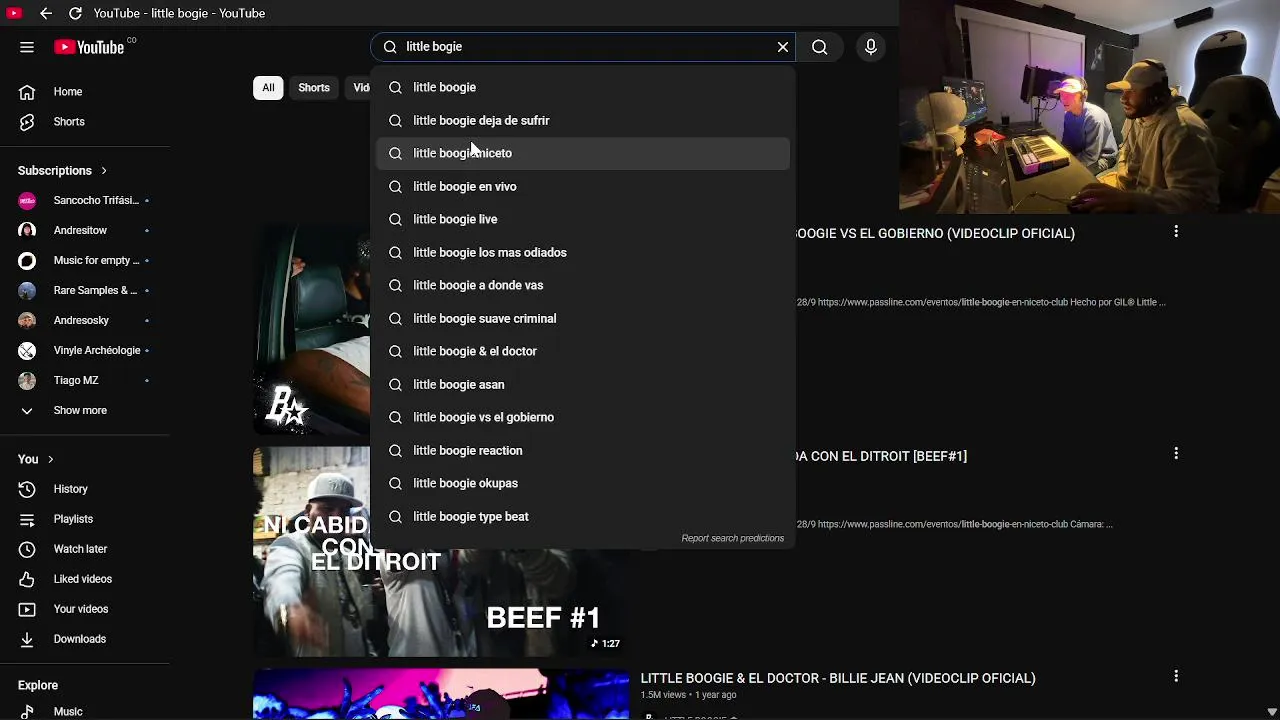Clear the search box with X
This screenshot has height=720, width=1280.
[783, 47]
